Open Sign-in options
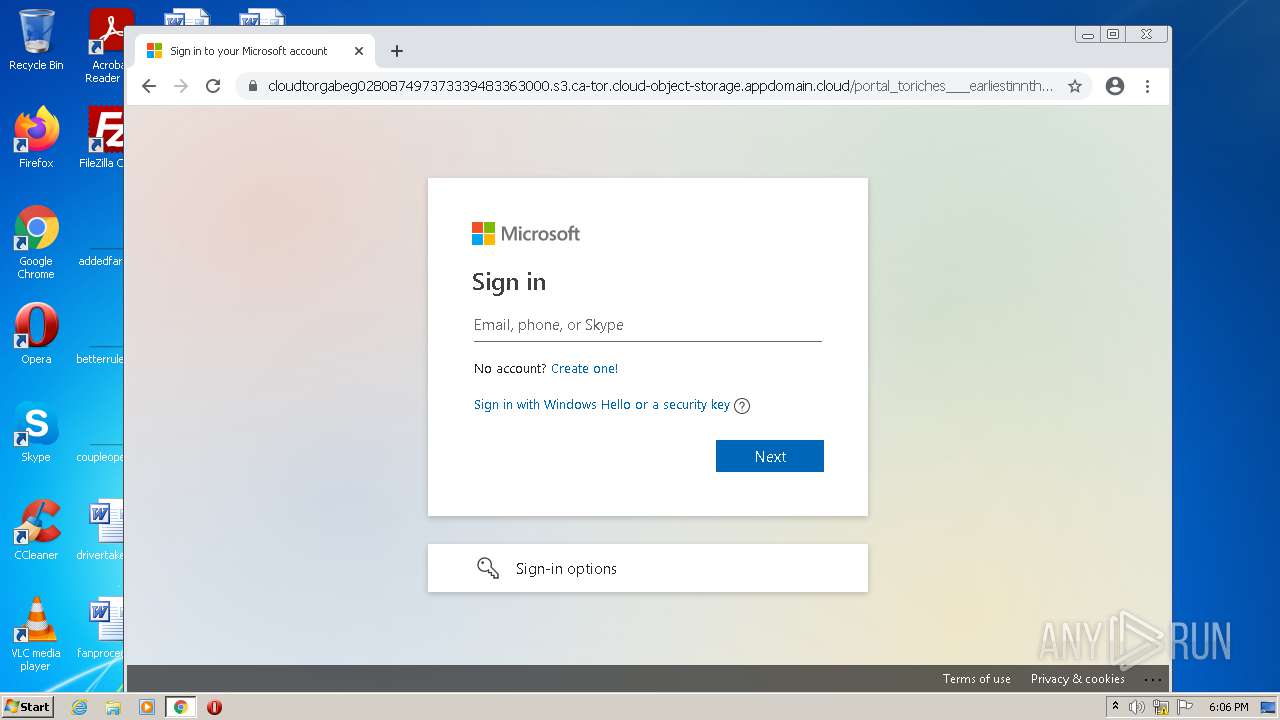Screen dimensions: 1280x720 (x=648, y=568)
